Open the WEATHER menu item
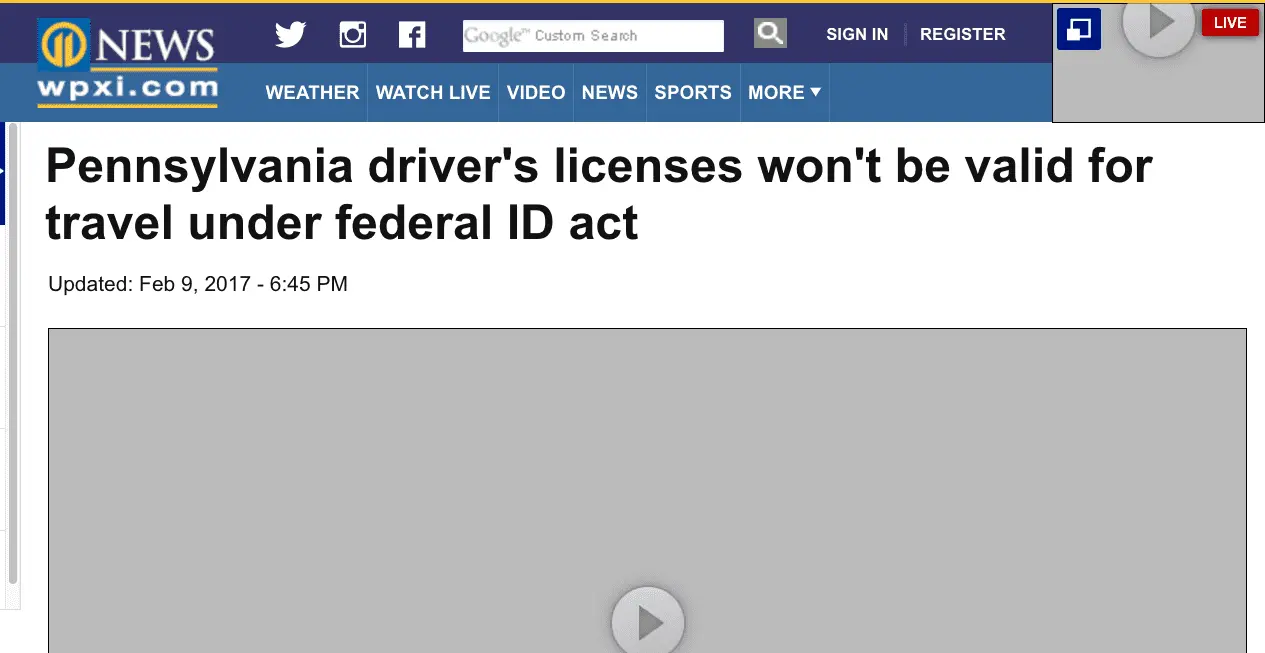This screenshot has width=1265, height=653. tap(312, 92)
